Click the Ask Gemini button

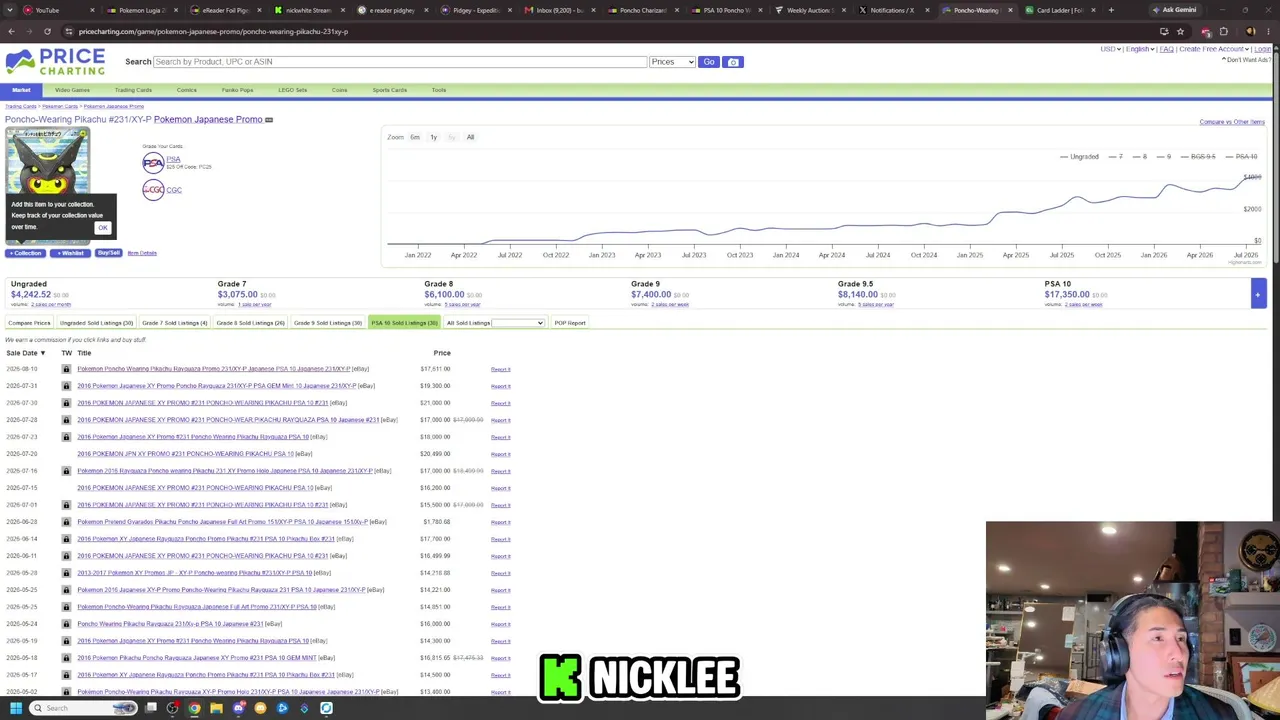1174,10
